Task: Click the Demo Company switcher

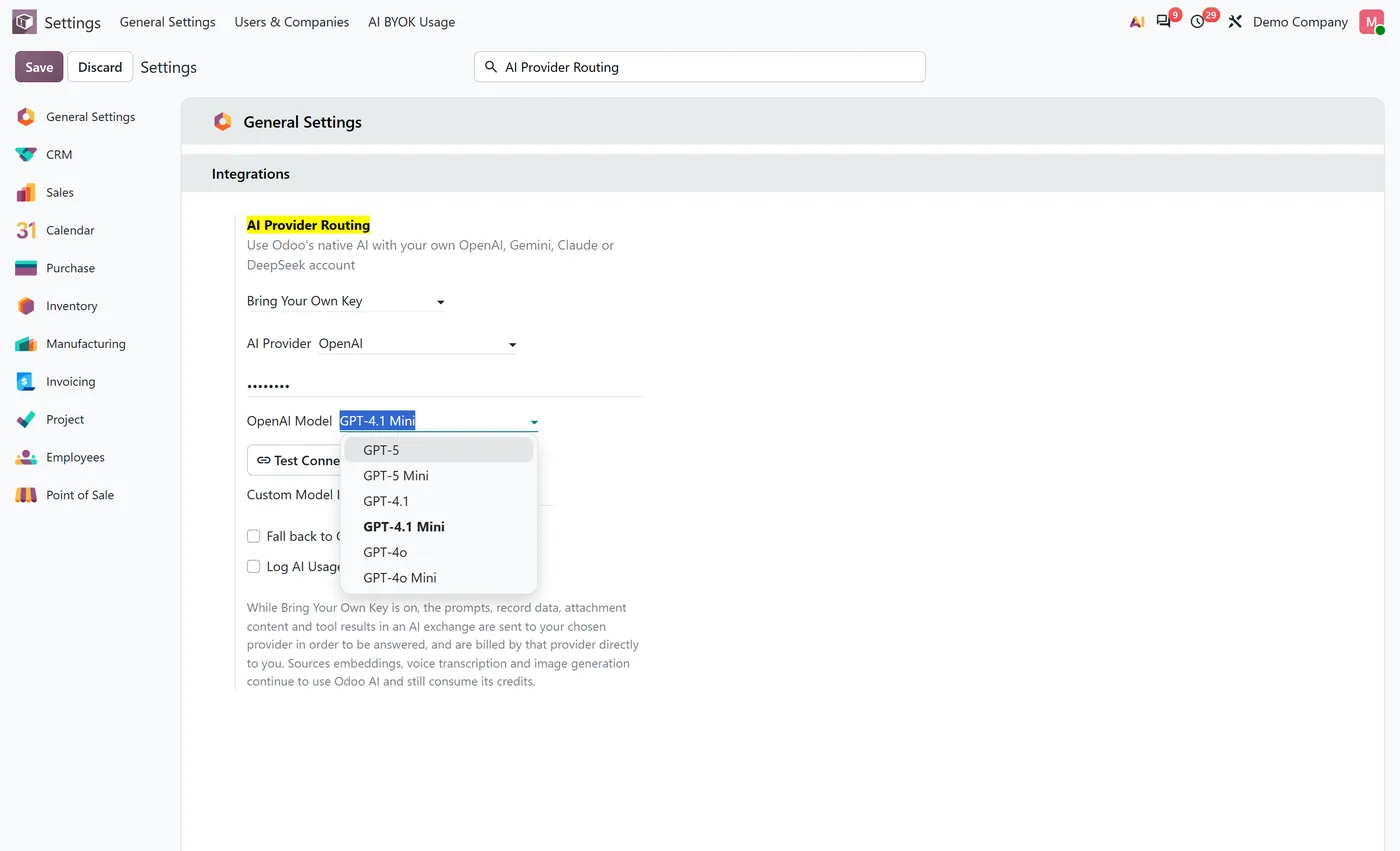Action: point(1300,22)
